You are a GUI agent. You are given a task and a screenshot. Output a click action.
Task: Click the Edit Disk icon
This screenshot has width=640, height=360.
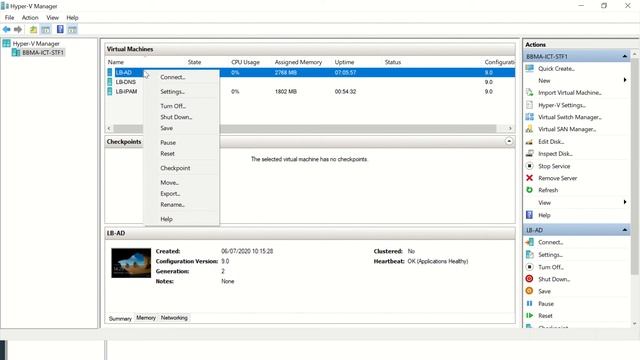tap(529, 142)
